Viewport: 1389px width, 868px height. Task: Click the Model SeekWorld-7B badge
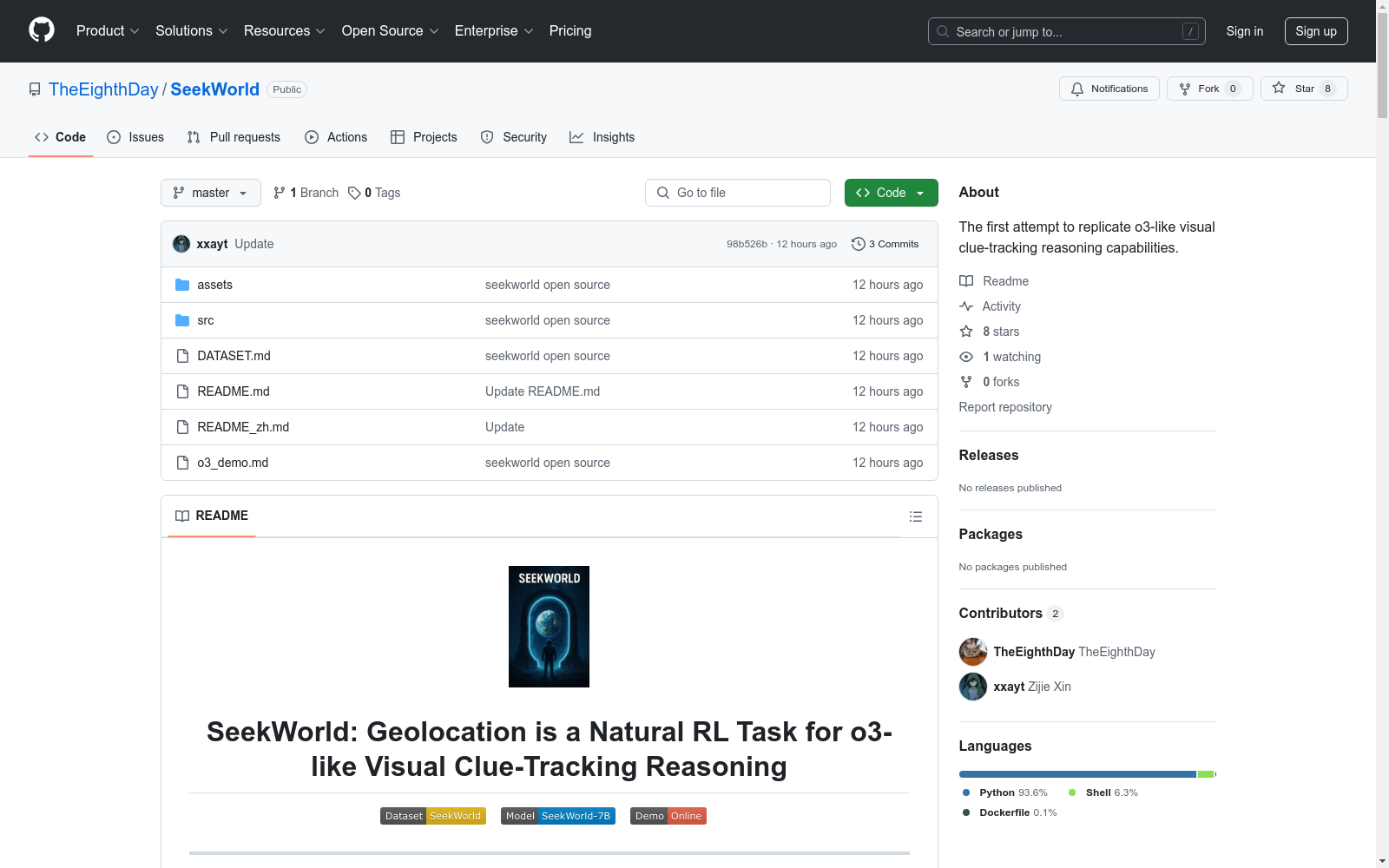pyautogui.click(x=558, y=816)
